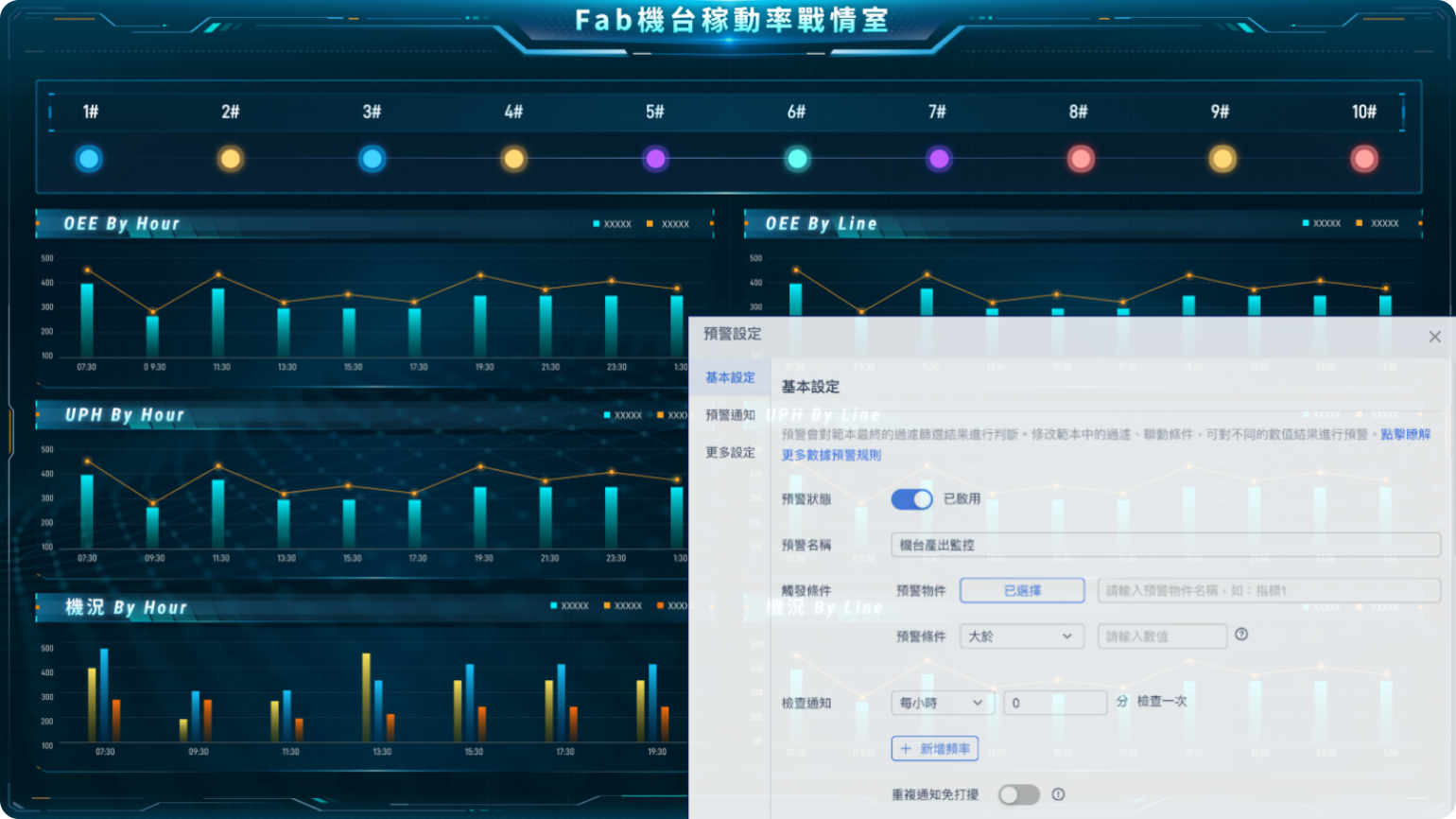Click 13:30 yellow bar in 機況 By Hour

tap(366, 697)
